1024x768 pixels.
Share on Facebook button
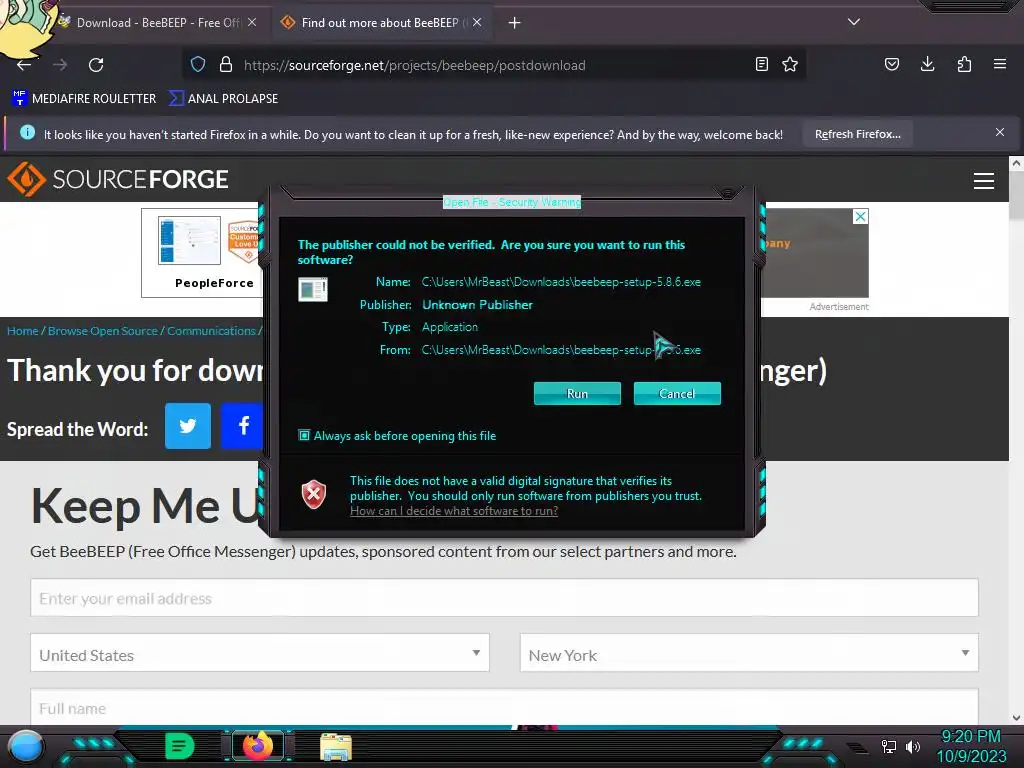click(x=242, y=426)
